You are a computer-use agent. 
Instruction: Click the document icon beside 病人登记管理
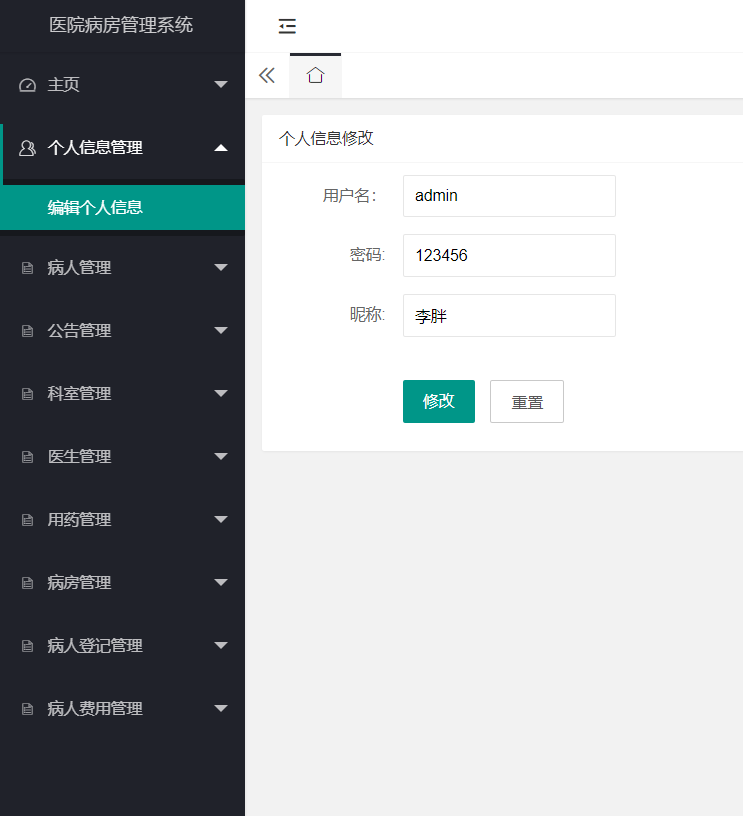[x=28, y=646]
